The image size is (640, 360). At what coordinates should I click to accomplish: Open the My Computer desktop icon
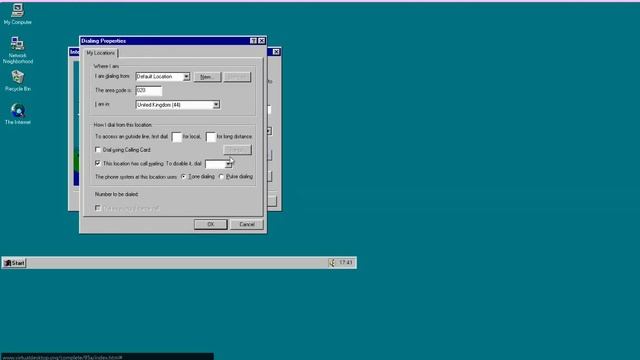tap(18, 14)
